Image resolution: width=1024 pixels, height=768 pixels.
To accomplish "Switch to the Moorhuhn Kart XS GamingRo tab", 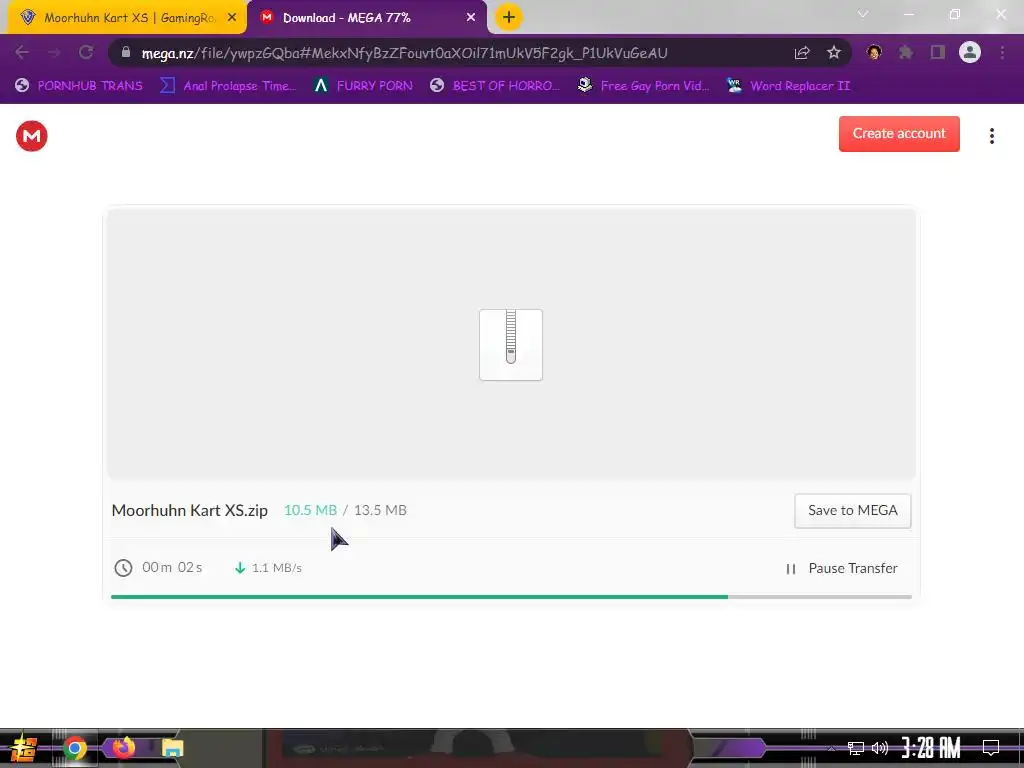I will coord(127,18).
